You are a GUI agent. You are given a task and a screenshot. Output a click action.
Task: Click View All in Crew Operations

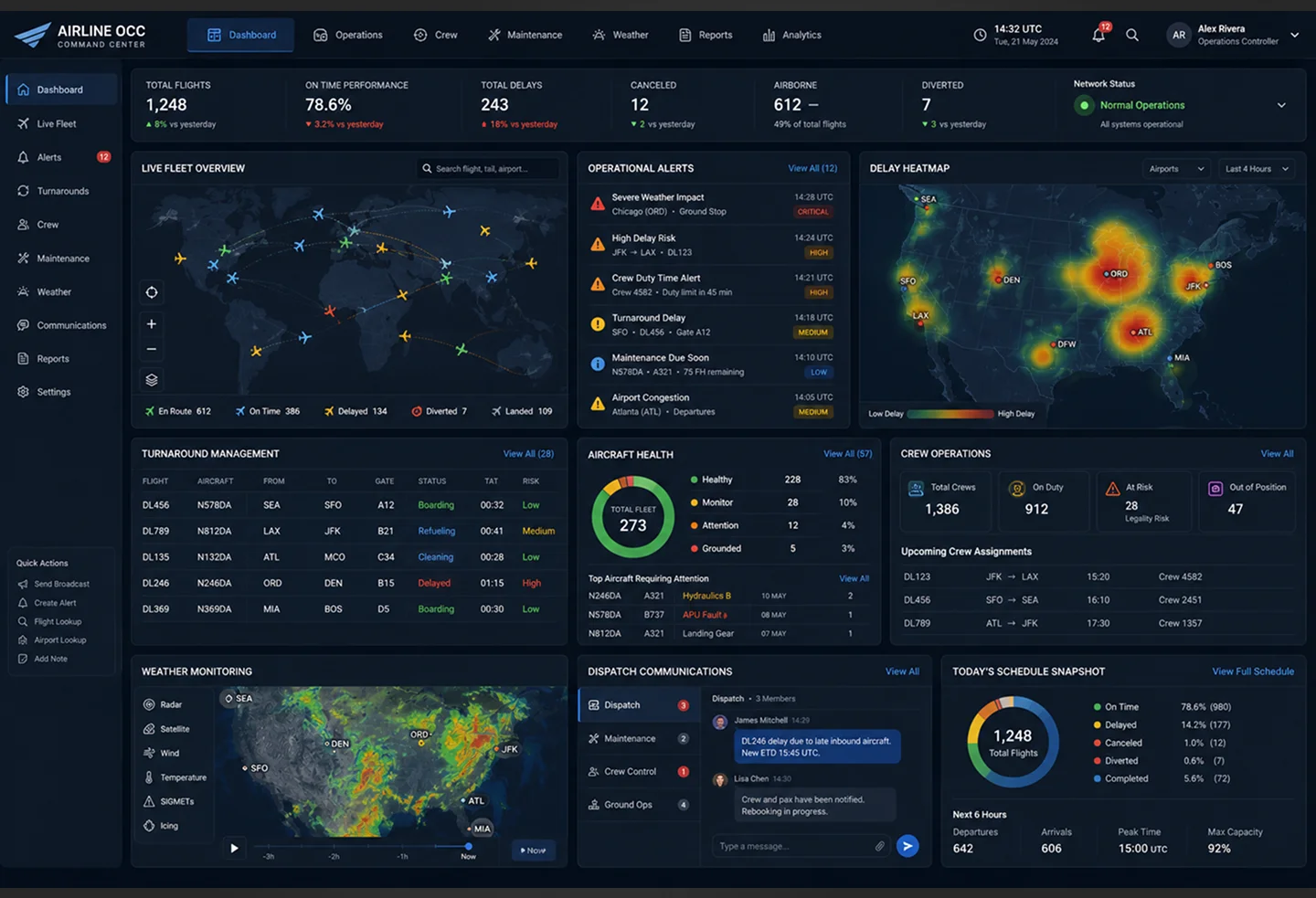[1277, 454]
